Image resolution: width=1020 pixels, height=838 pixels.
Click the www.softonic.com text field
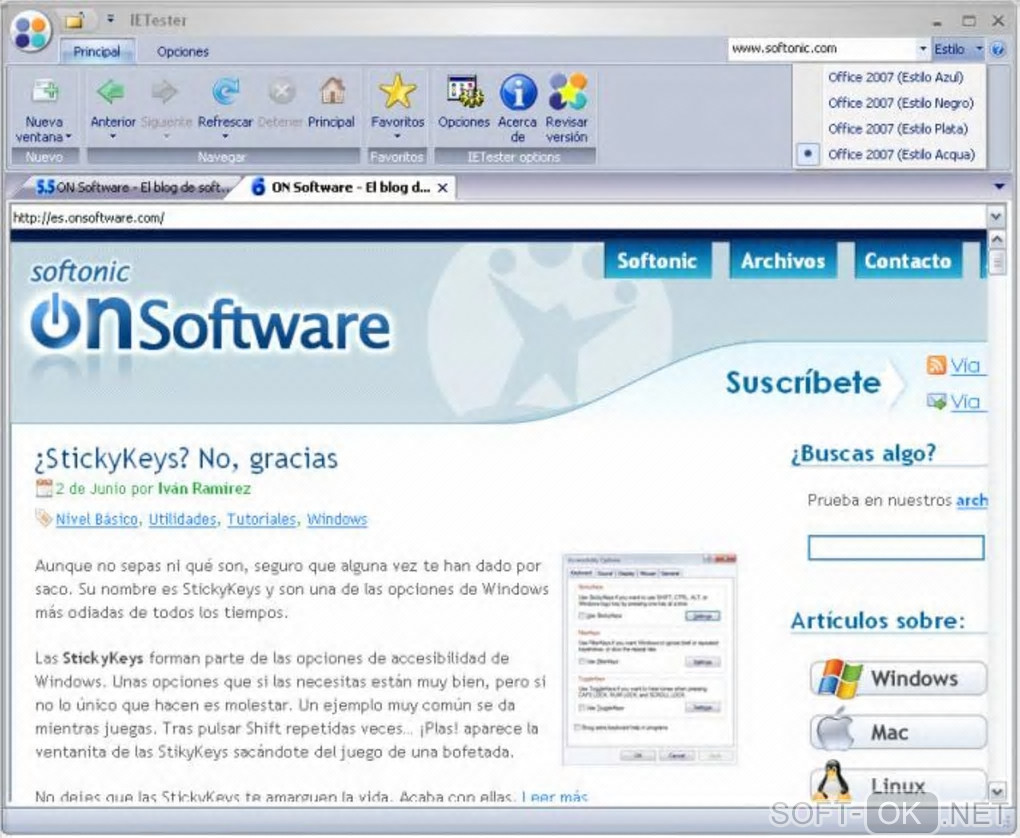[x=822, y=49]
